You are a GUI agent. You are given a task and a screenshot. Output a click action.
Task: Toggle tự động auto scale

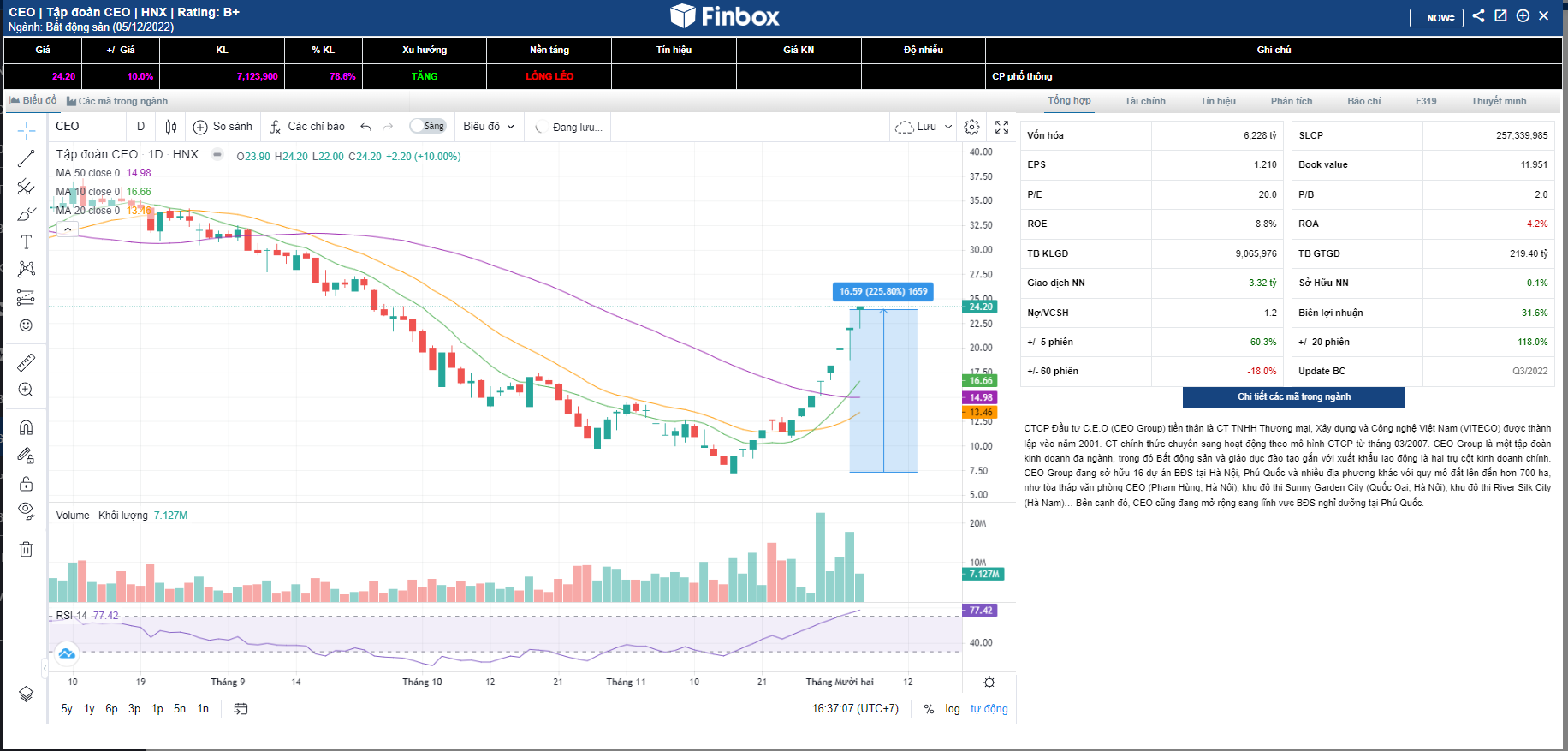(989, 709)
